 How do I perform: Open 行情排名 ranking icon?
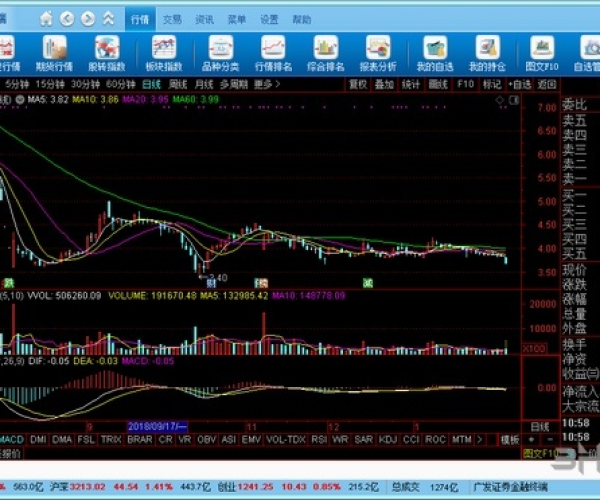272,52
